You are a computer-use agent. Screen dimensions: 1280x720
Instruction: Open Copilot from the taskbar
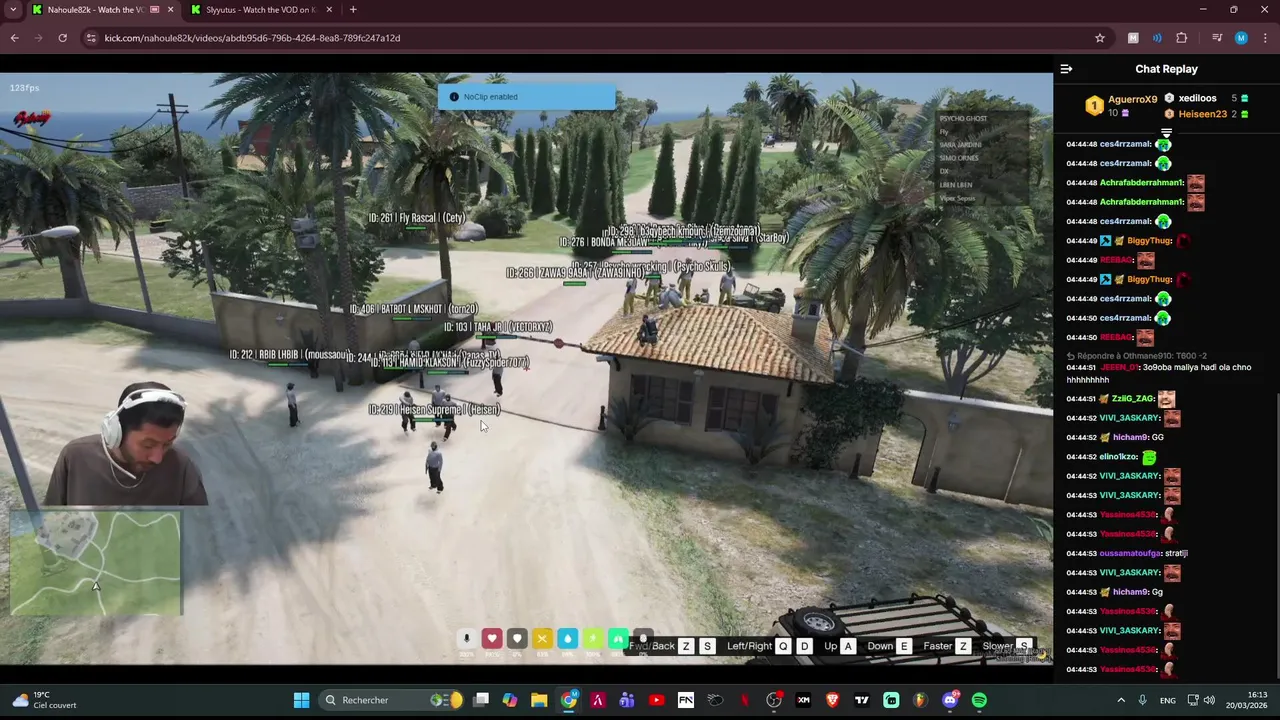pyautogui.click(x=510, y=700)
